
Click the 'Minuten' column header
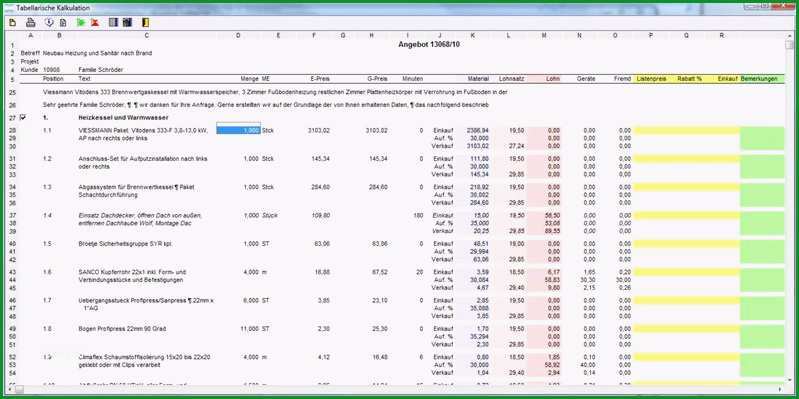[x=413, y=79]
